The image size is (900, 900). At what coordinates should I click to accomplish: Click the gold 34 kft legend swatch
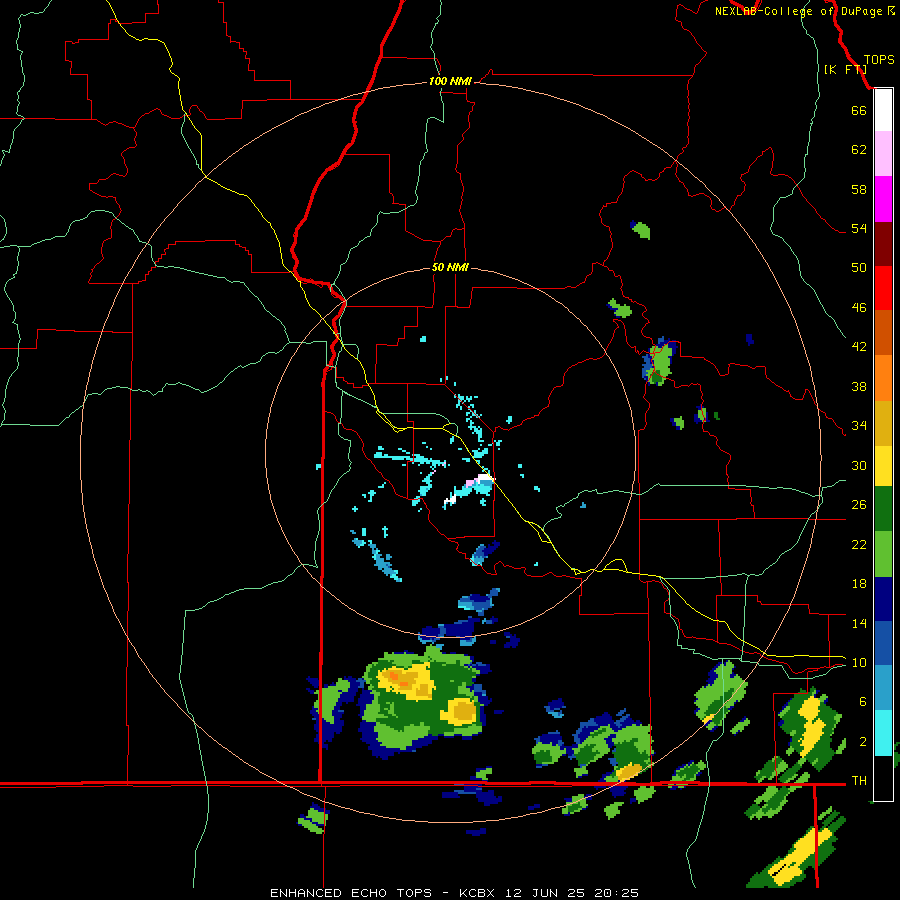tap(883, 423)
